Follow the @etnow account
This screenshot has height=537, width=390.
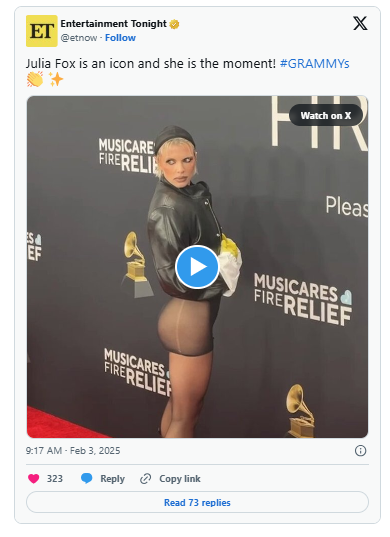(120, 38)
